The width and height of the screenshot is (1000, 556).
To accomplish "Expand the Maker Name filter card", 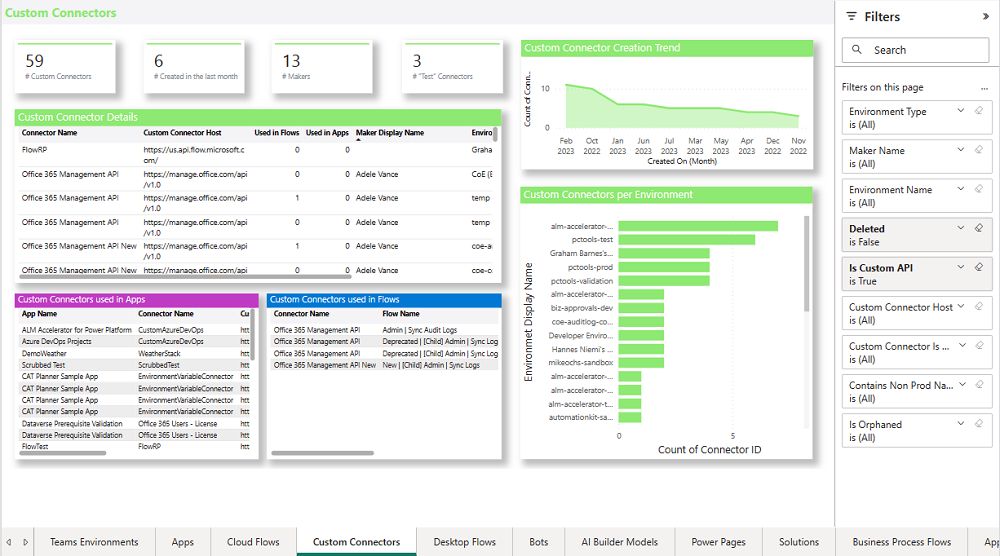I will pyautogui.click(x=960, y=150).
